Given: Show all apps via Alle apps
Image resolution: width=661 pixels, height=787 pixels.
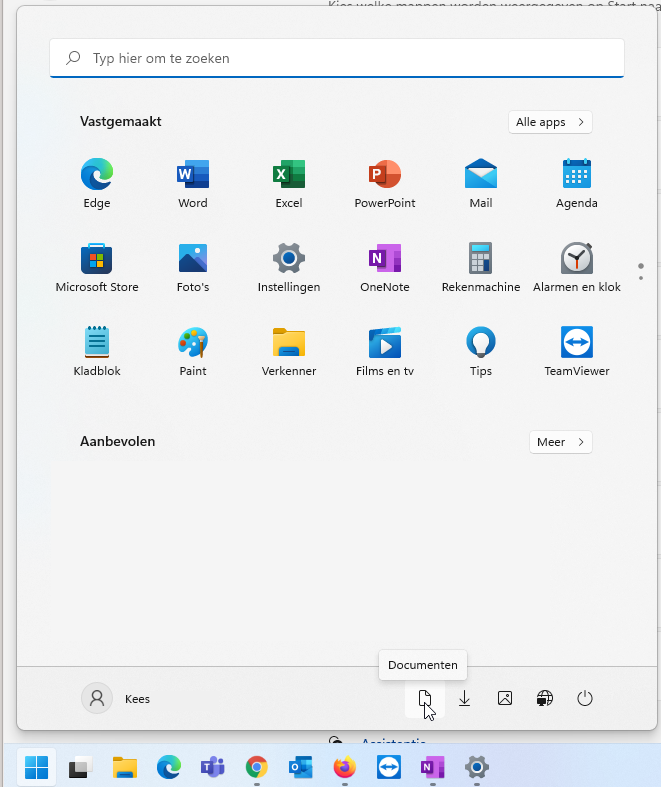Looking at the screenshot, I should (550, 122).
